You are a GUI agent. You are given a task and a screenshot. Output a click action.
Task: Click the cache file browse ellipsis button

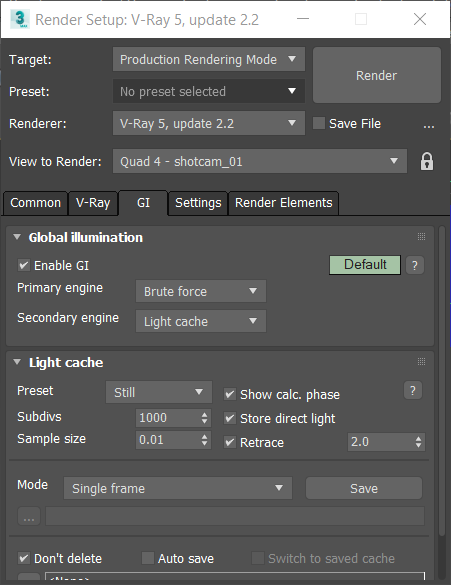click(x=29, y=516)
